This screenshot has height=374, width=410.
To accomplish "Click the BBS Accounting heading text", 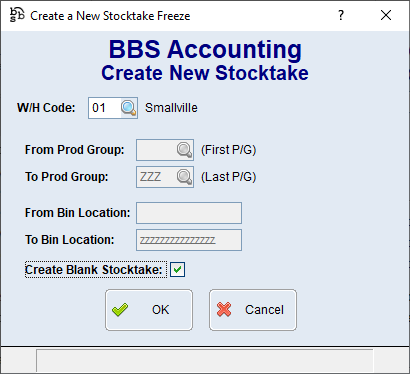I will pos(205,49).
